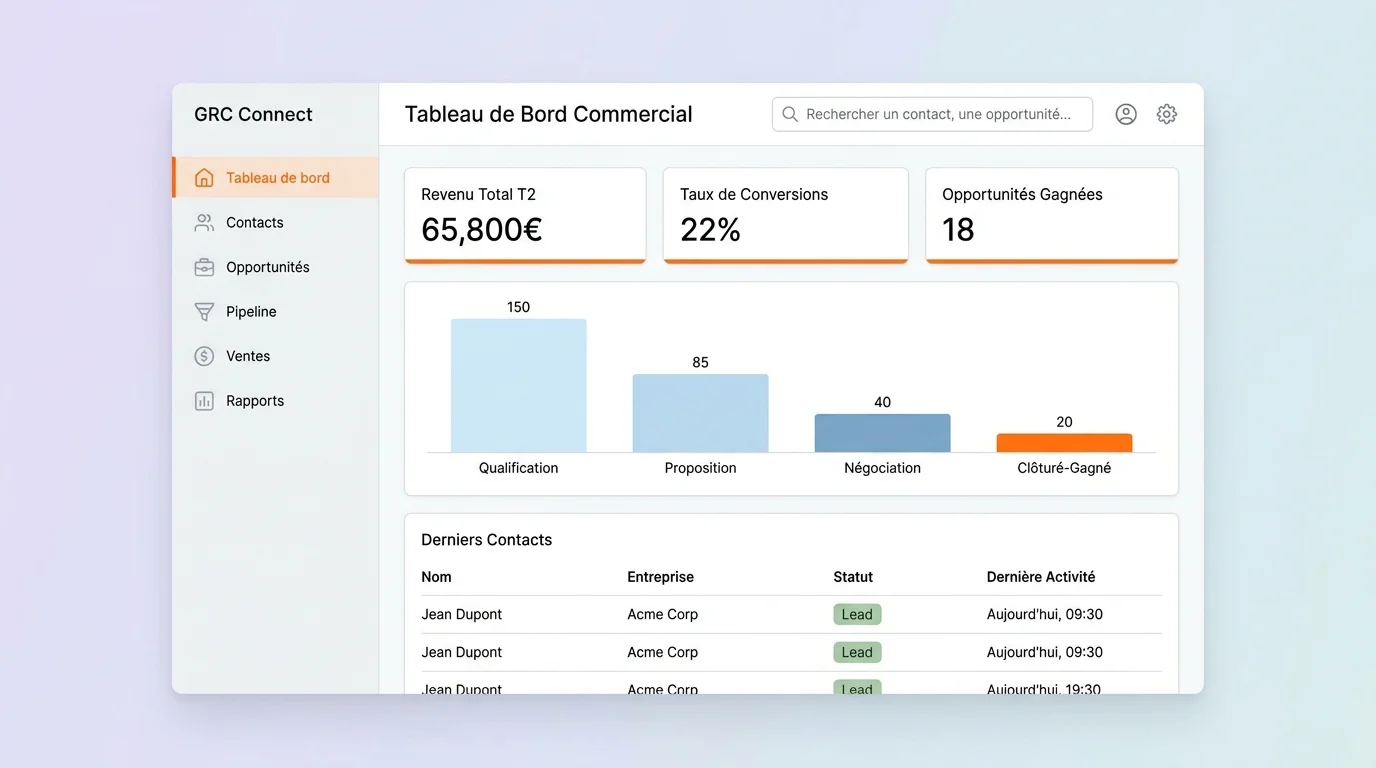Click the Lead badge on second row
This screenshot has width=1376, height=768.
857,652
